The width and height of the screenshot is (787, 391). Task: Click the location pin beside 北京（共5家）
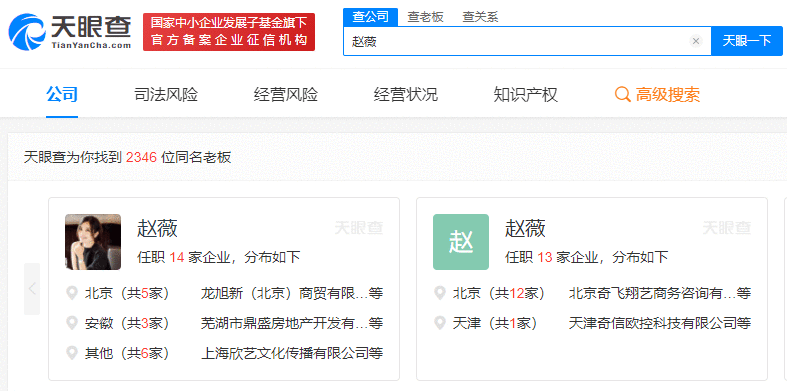72,293
